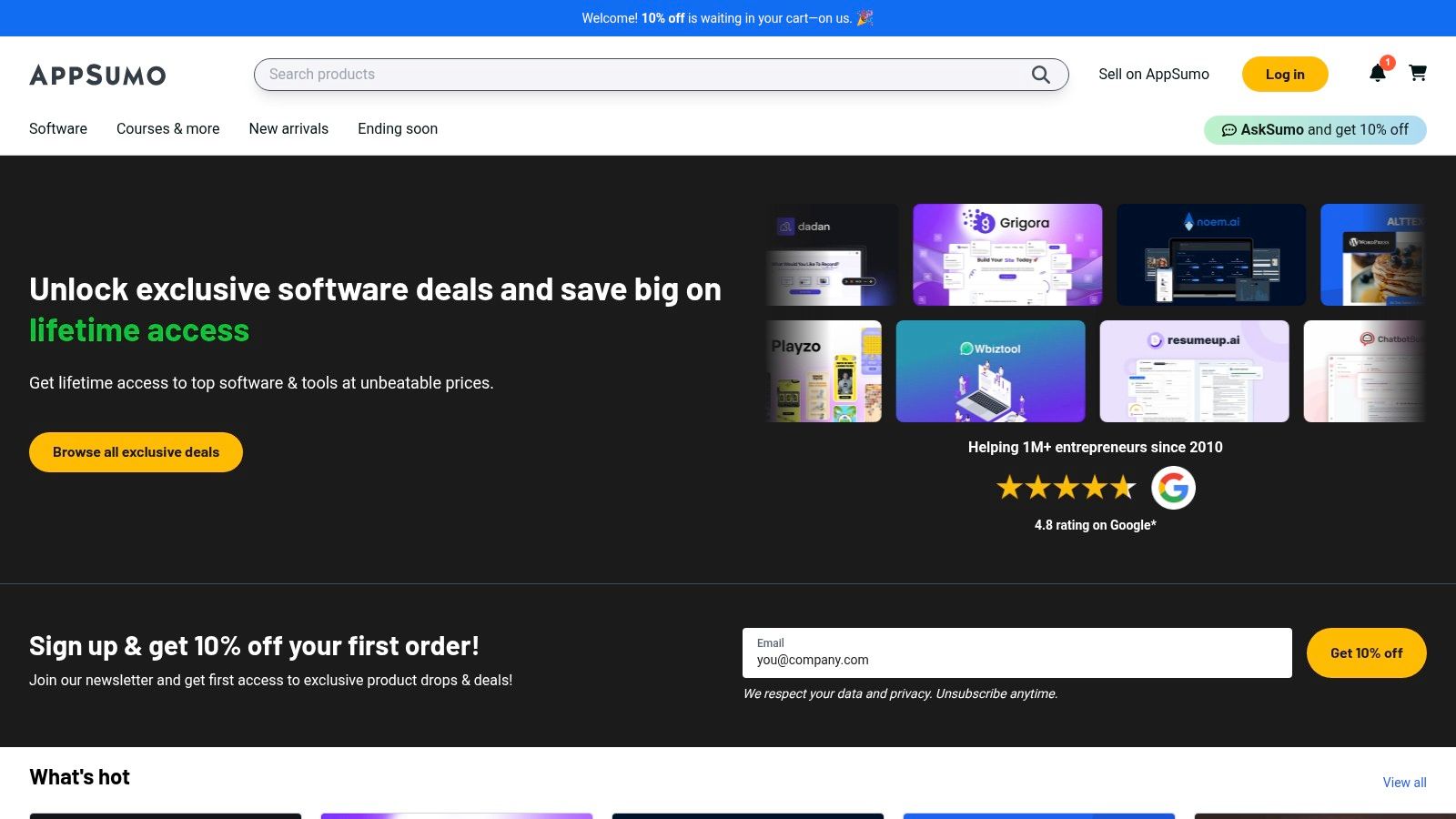Click the View all link
This screenshot has width=1456, height=819.
(1404, 783)
